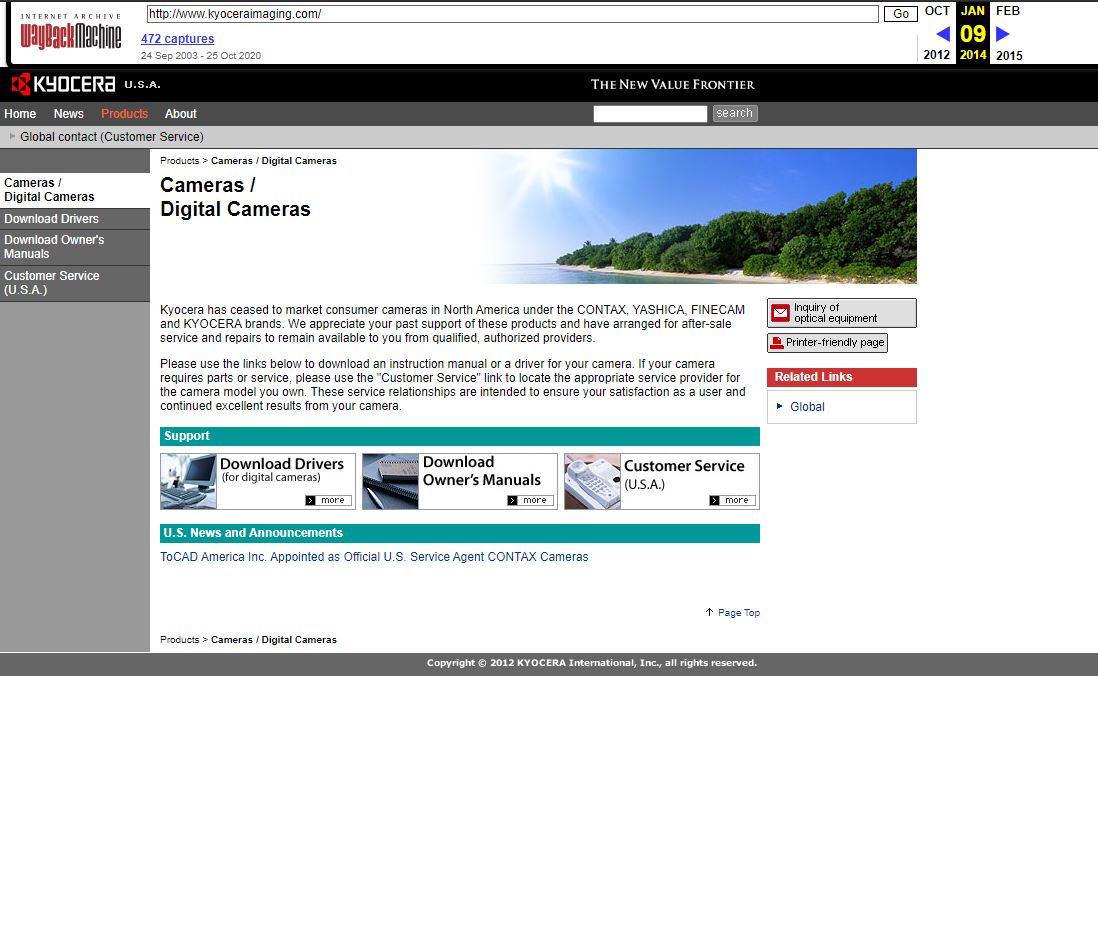Select the About navigation item
The image size is (1098, 927).
[181, 114]
